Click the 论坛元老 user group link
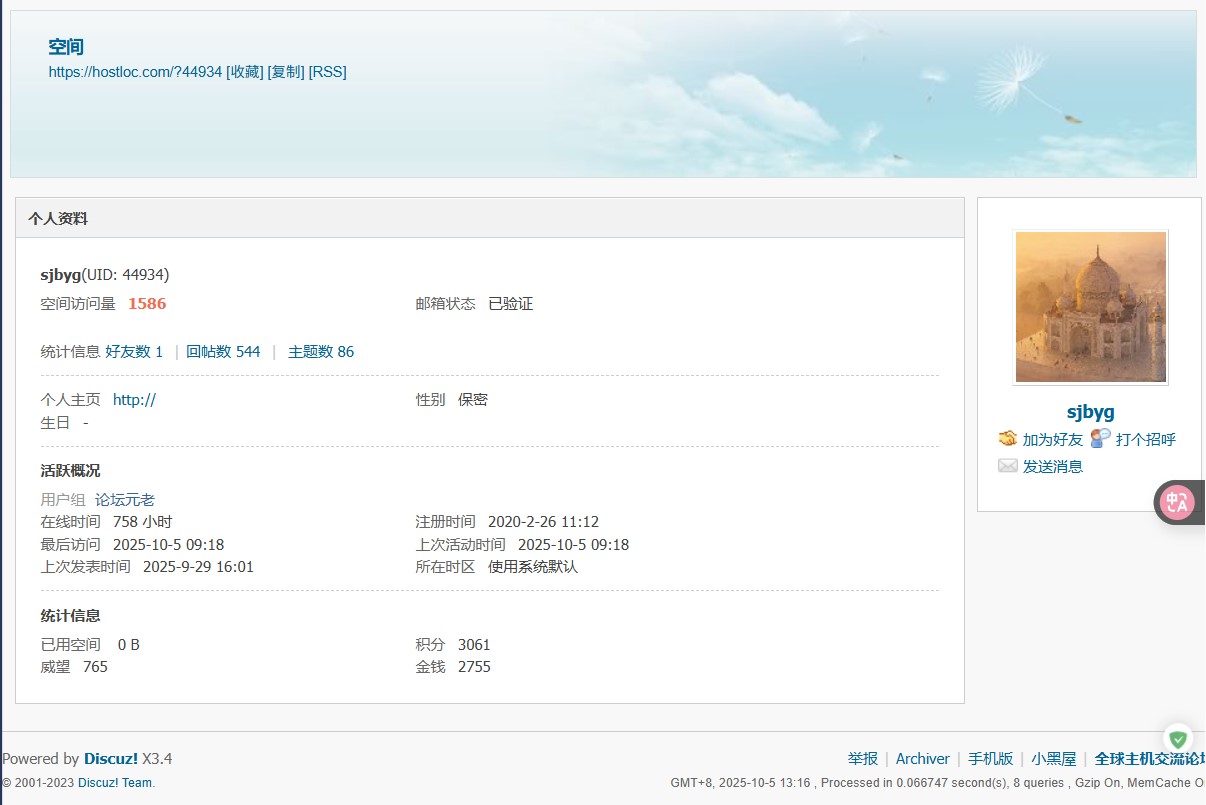The height and width of the screenshot is (805, 1206). pyautogui.click(x=125, y=500)
